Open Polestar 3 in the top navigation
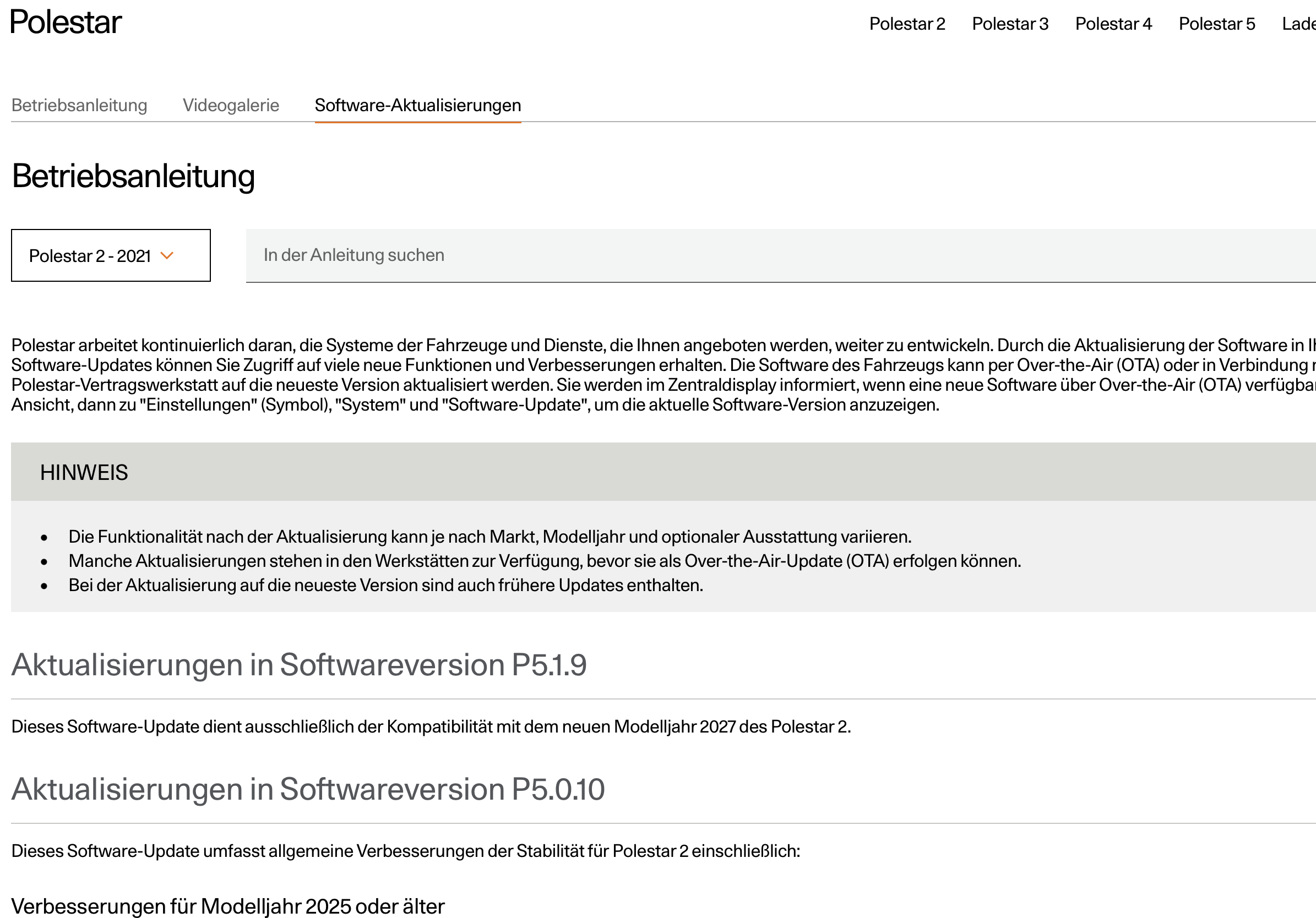Viewport: 1316px width, 918px height. [x=1010, y=24]
